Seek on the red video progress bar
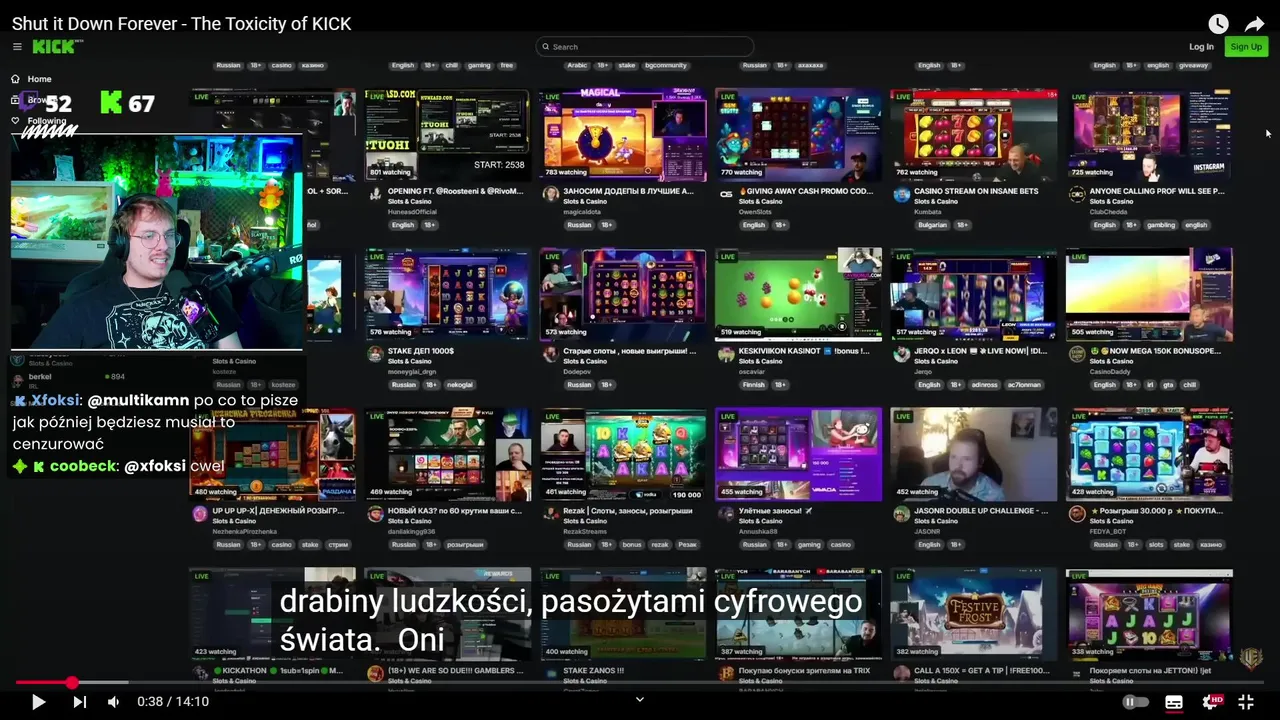The height and width of the screenshot is (720, 1280). (x=640, y=683)
